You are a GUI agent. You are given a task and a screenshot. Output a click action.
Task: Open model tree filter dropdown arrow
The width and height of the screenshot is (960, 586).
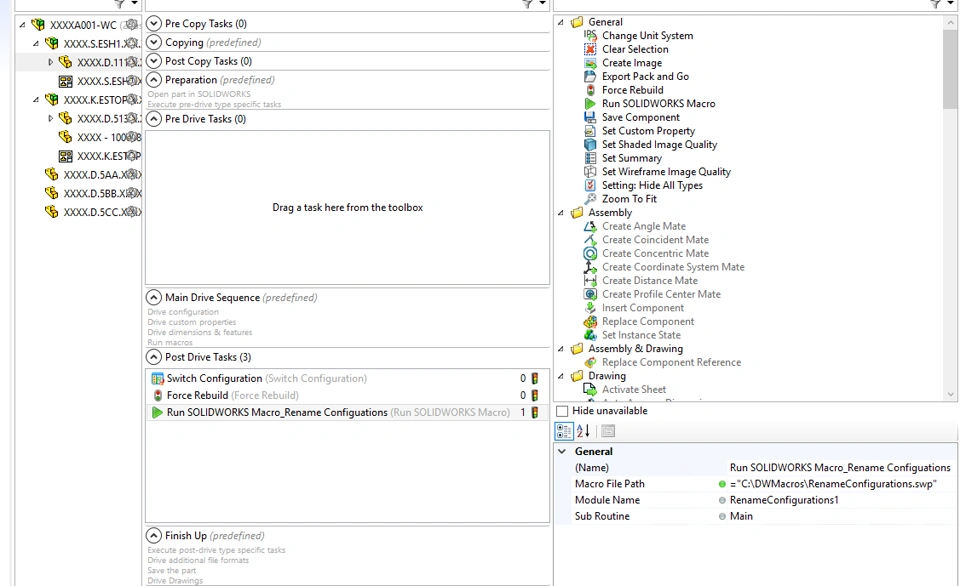click(x=134, y=3)
